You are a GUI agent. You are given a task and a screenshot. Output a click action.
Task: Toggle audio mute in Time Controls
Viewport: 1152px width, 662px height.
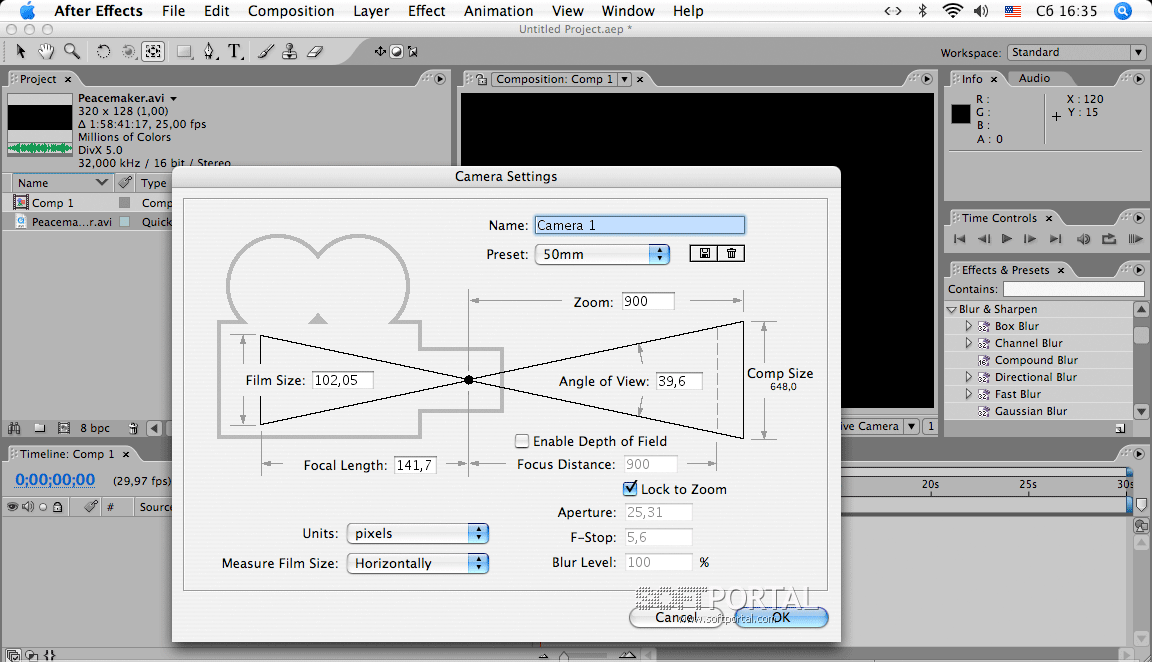[1084, 239]
